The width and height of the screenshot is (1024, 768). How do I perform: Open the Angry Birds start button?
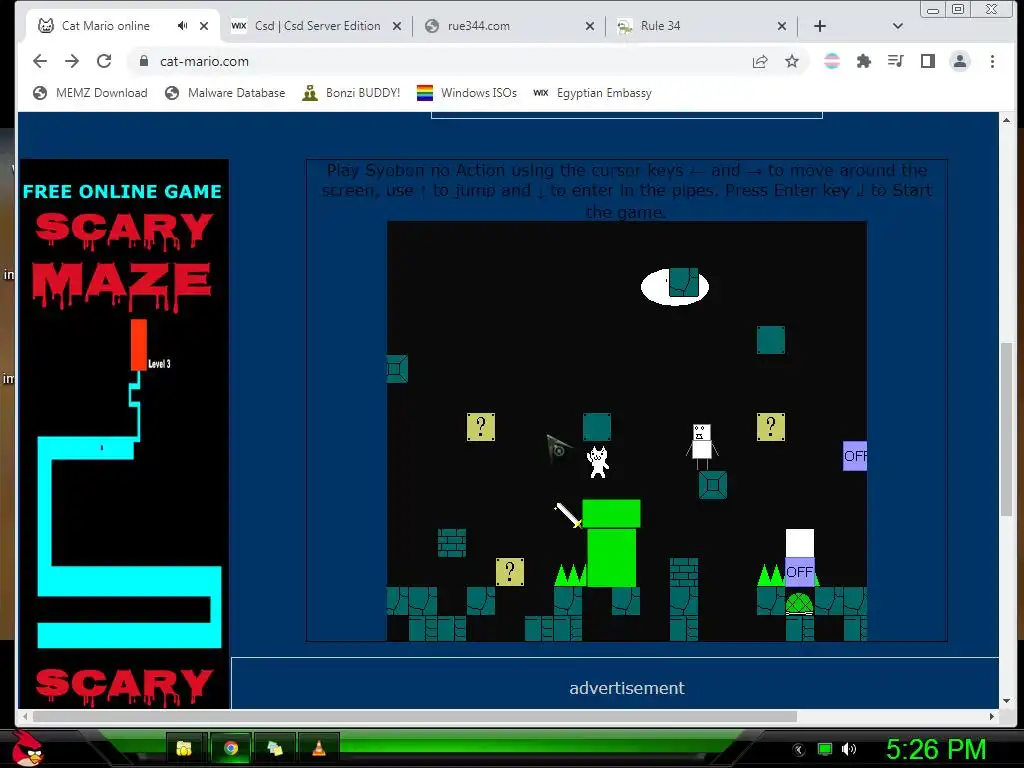(x=27, y=748)
